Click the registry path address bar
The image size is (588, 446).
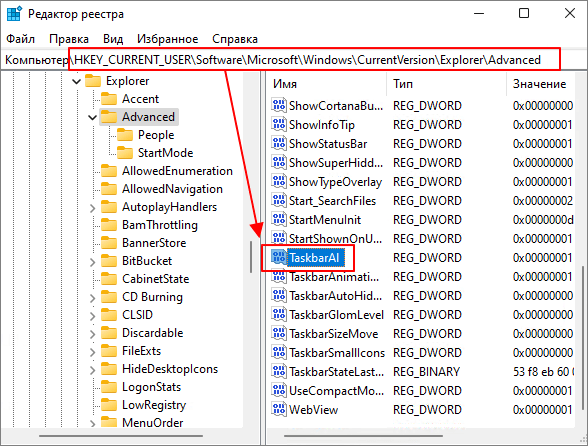pyautogui.click(x=294, y=60)
